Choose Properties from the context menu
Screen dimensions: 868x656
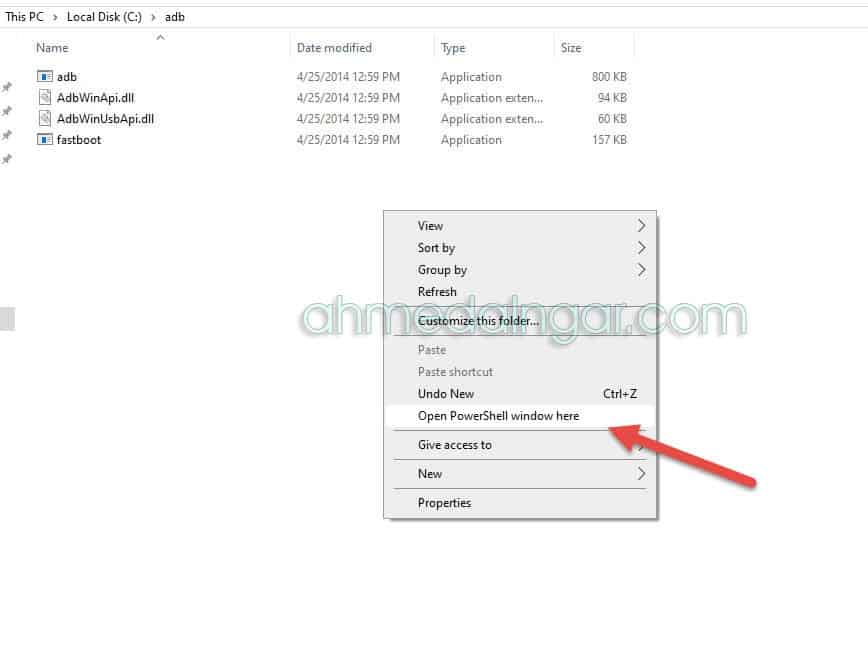click(x=520, y=503)
